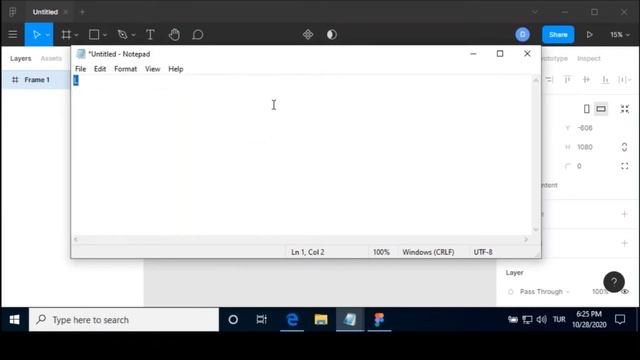Image resolution: width=640 pixels, height=360 pixels.
Task: Click the height field 1080
Action: click(x=585, y=147)
